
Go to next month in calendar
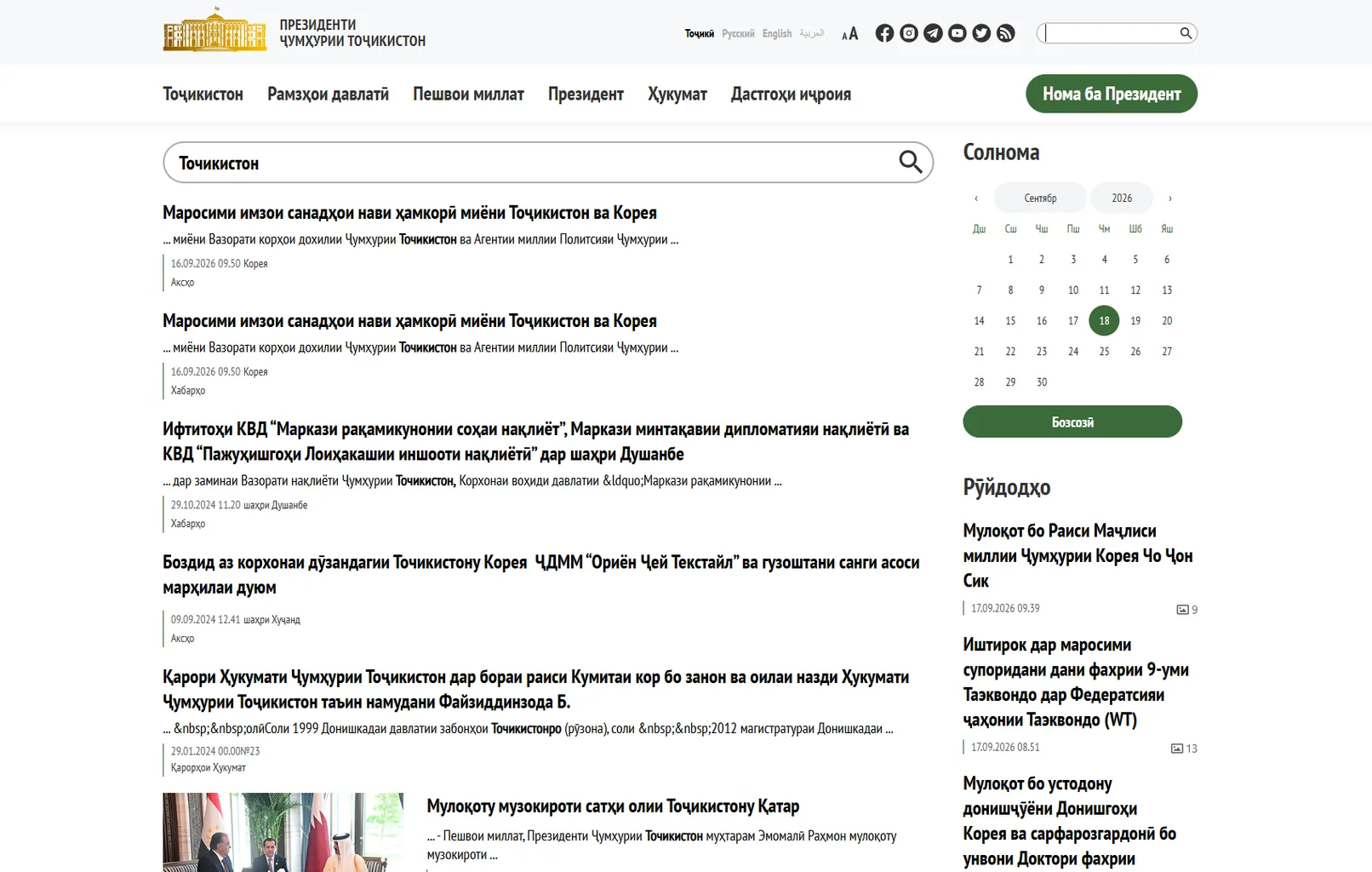click(1170, 198)
